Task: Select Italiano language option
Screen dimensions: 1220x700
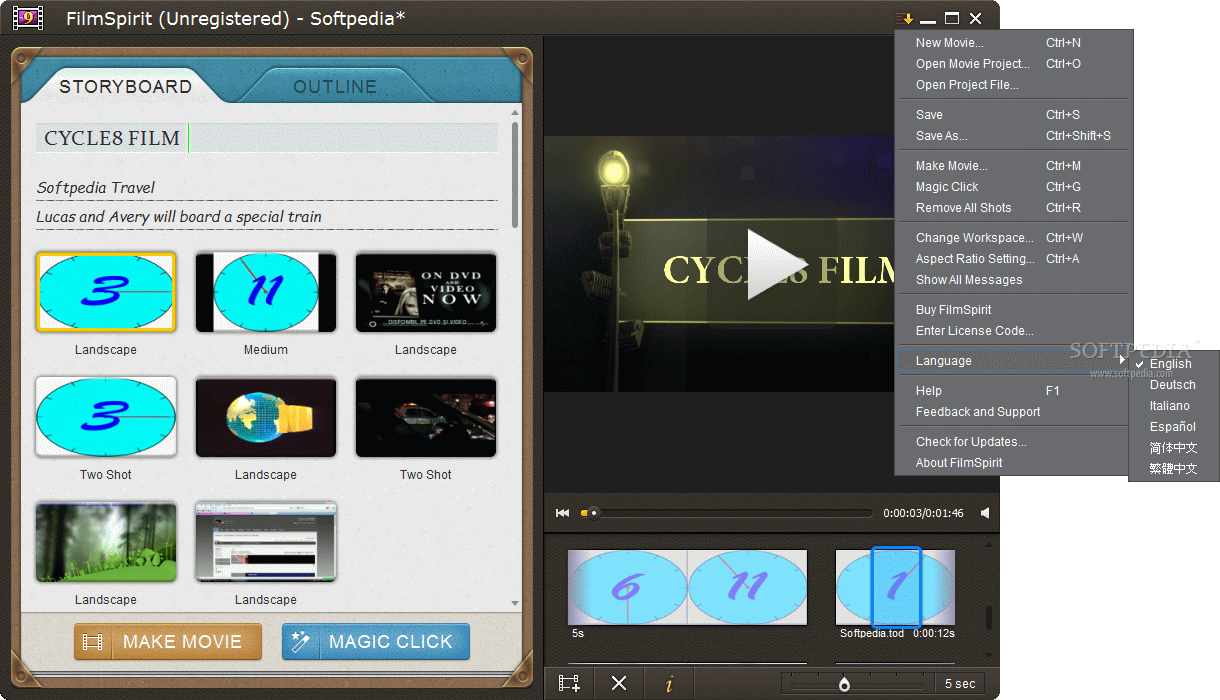Action: tap(1174, 406)
